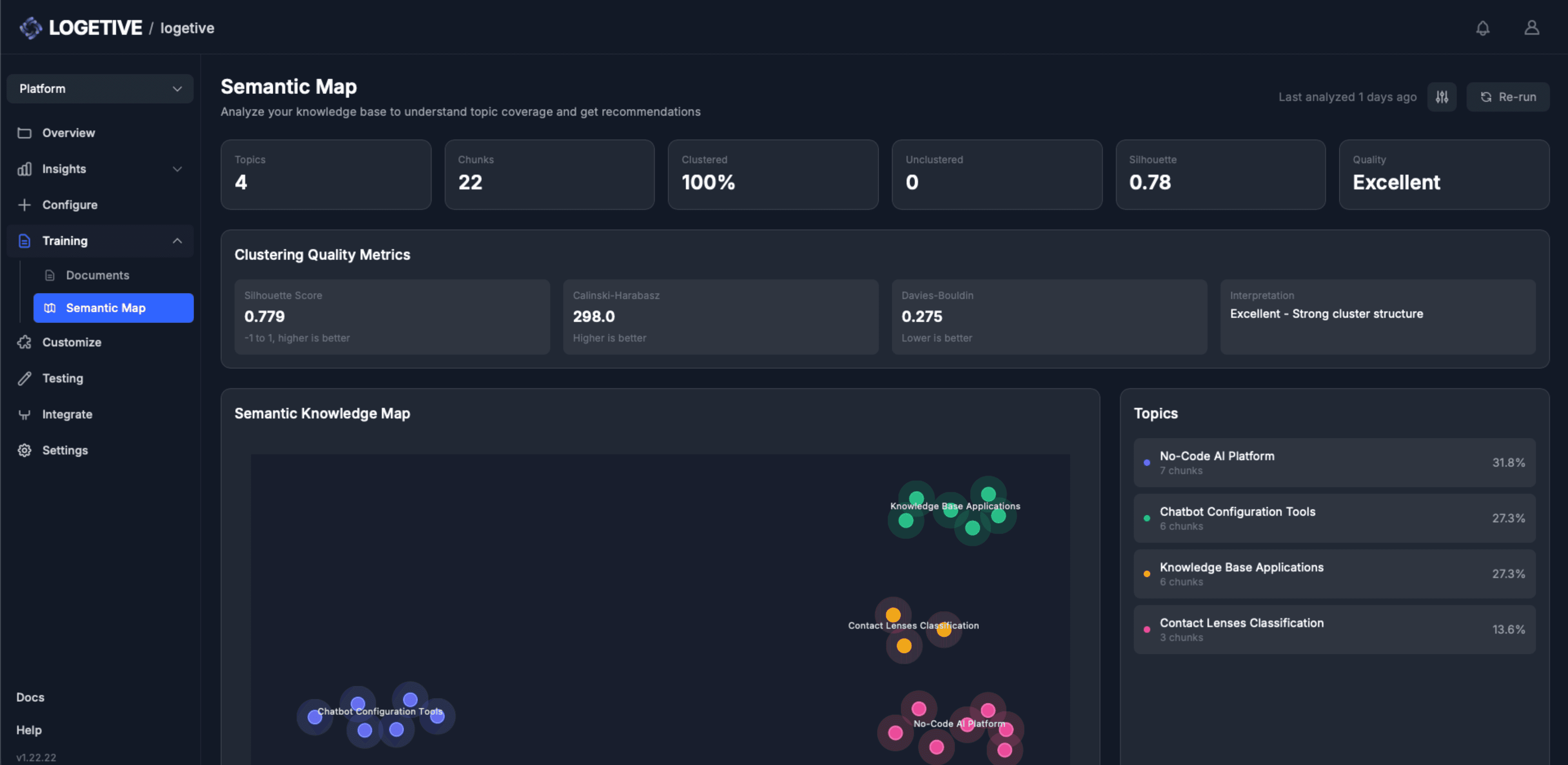This screenshot has height=765, width=1568.
Task: Click the Contact Lenses Classification topic row
Action: tap(1334, 629)
